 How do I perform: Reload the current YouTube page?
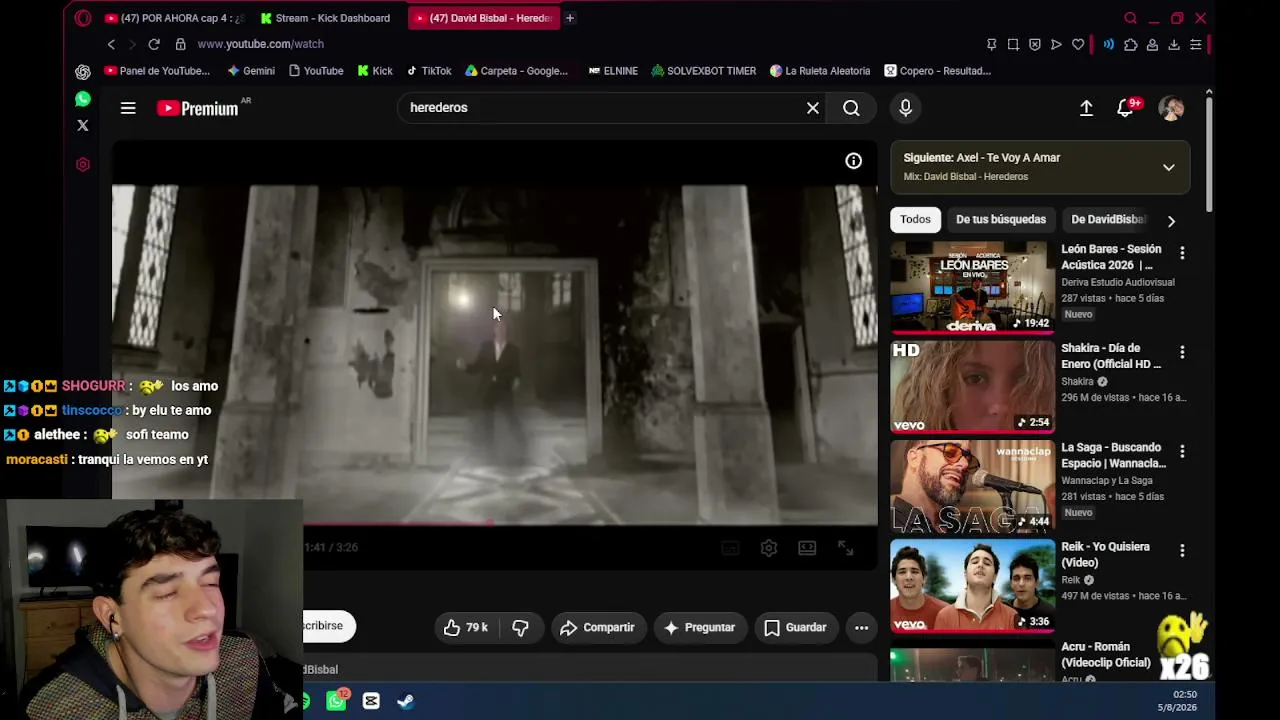pyautogui.click(x=154, y=44)
